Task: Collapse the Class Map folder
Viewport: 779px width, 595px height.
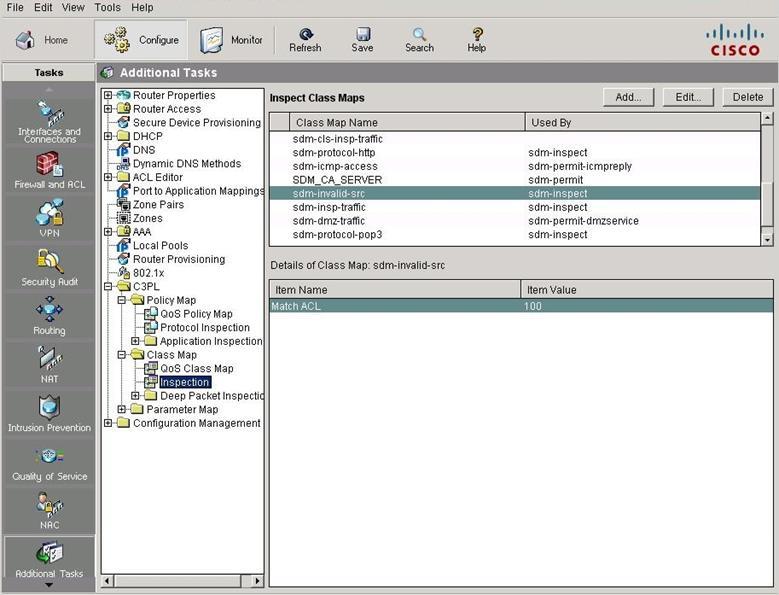Action: [x=121, y=355]
